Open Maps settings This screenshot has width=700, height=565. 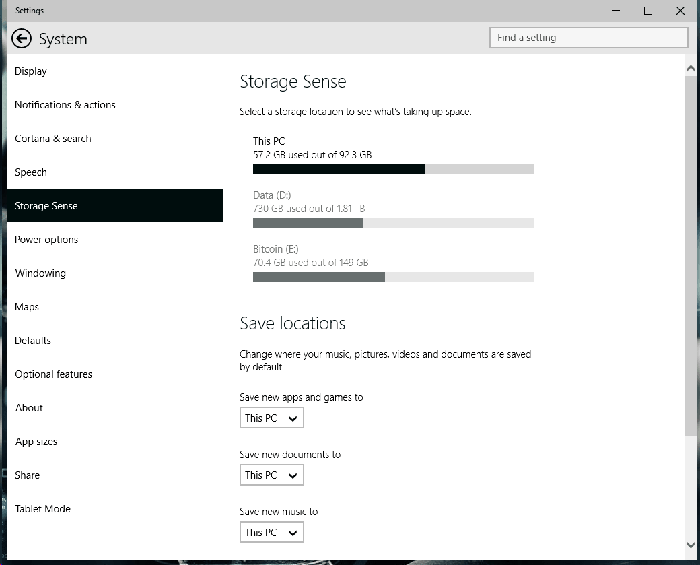click(x=27, y=307)
